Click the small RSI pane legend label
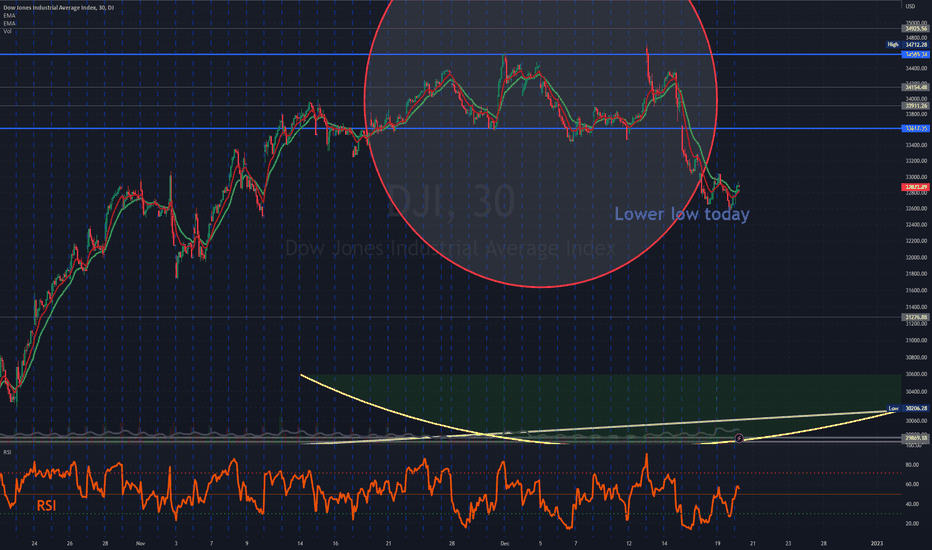Screen dimensions: 932x550 click(7, 452)
